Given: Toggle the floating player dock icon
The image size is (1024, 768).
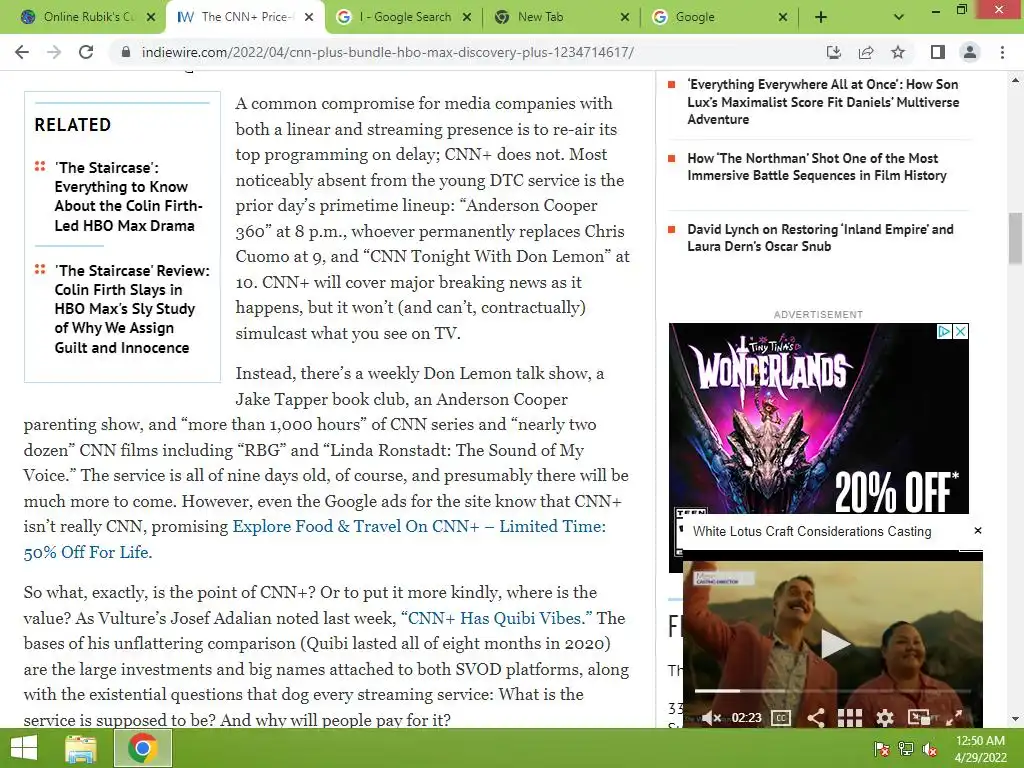Looking at the screenshot, I should pos(919,718).
